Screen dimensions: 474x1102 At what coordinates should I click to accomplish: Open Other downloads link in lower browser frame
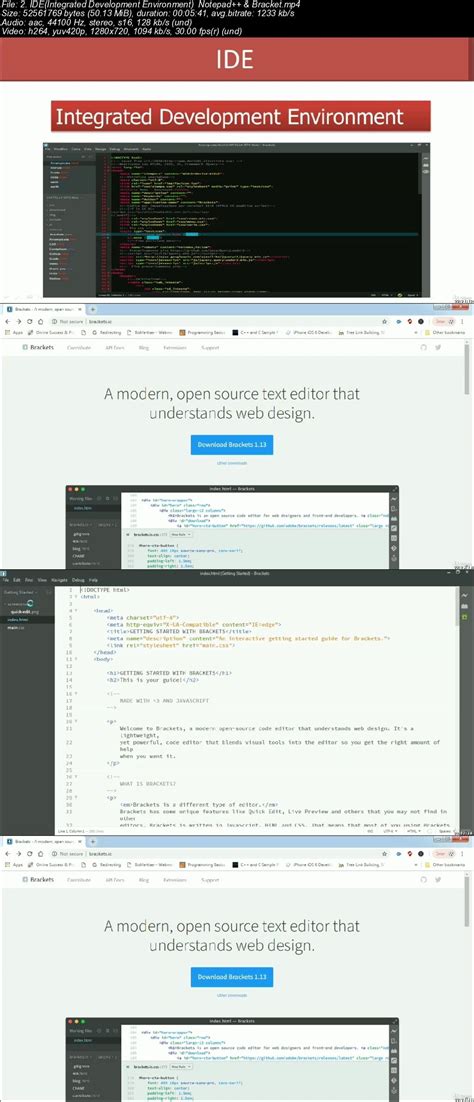tap(231, 995)
